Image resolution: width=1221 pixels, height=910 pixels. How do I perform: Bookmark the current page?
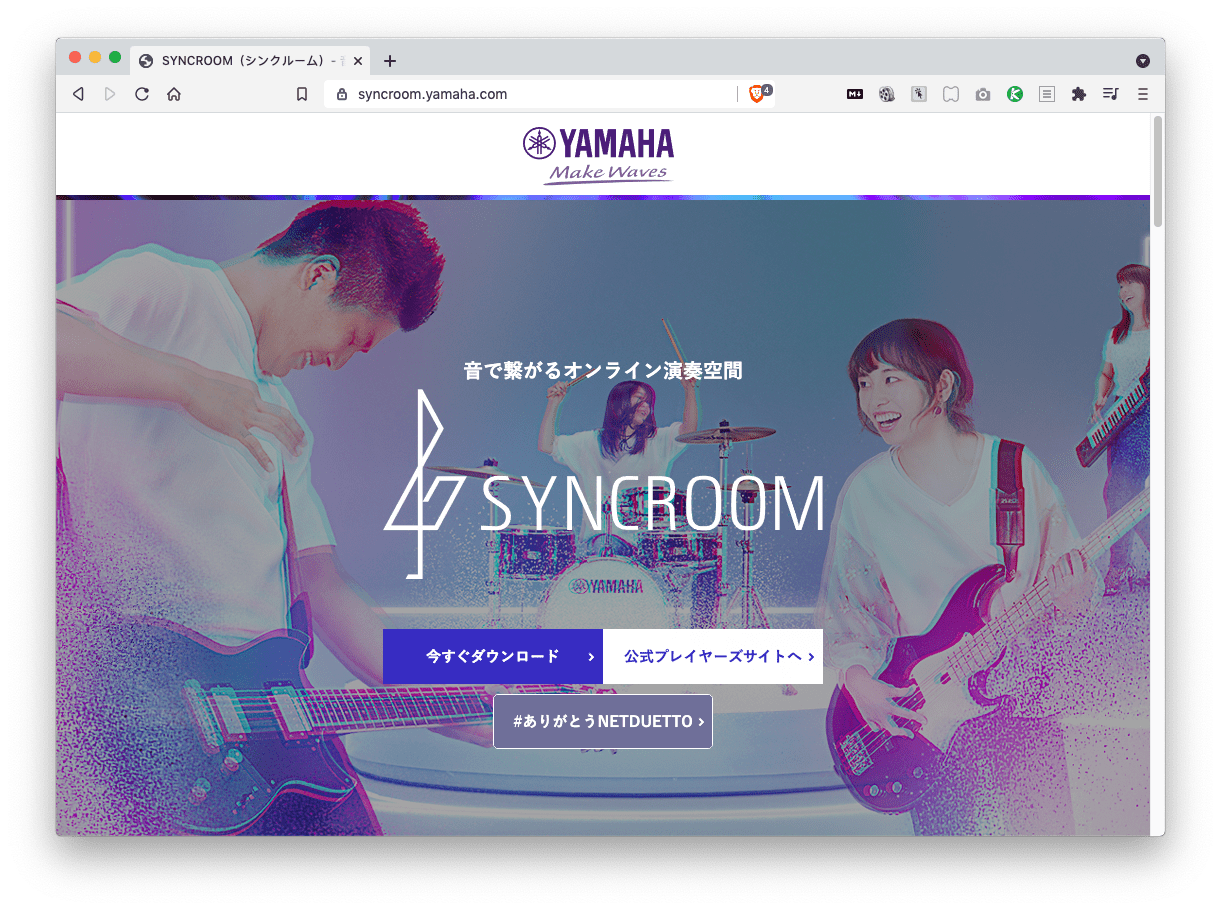coord(302,93)
